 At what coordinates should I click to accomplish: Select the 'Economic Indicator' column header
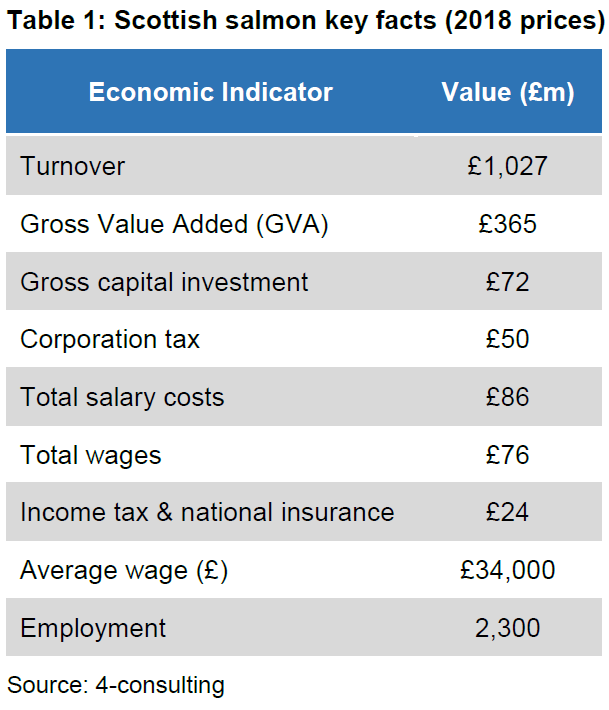[210, 93]
